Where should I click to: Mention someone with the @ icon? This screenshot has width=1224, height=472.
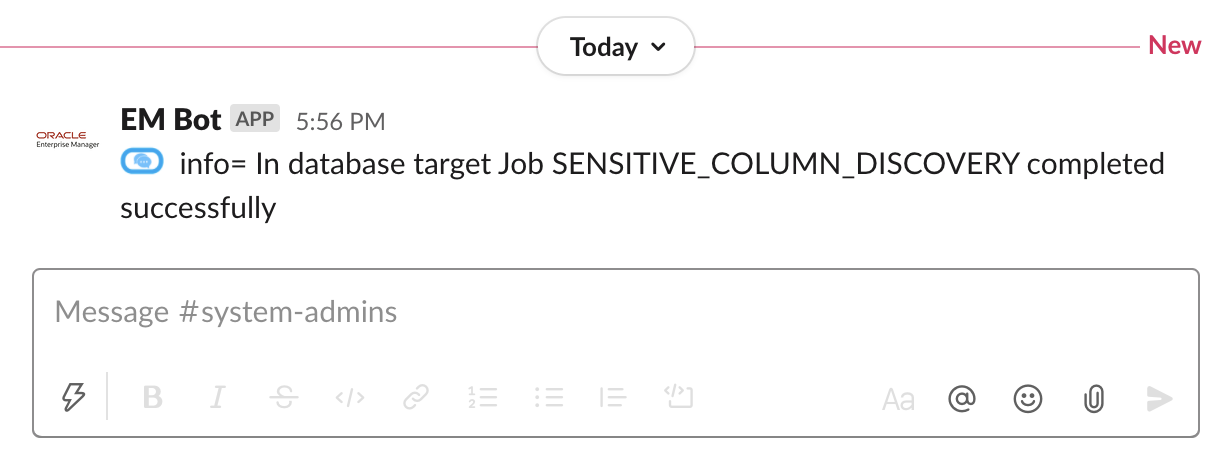(x=961, y=399)
